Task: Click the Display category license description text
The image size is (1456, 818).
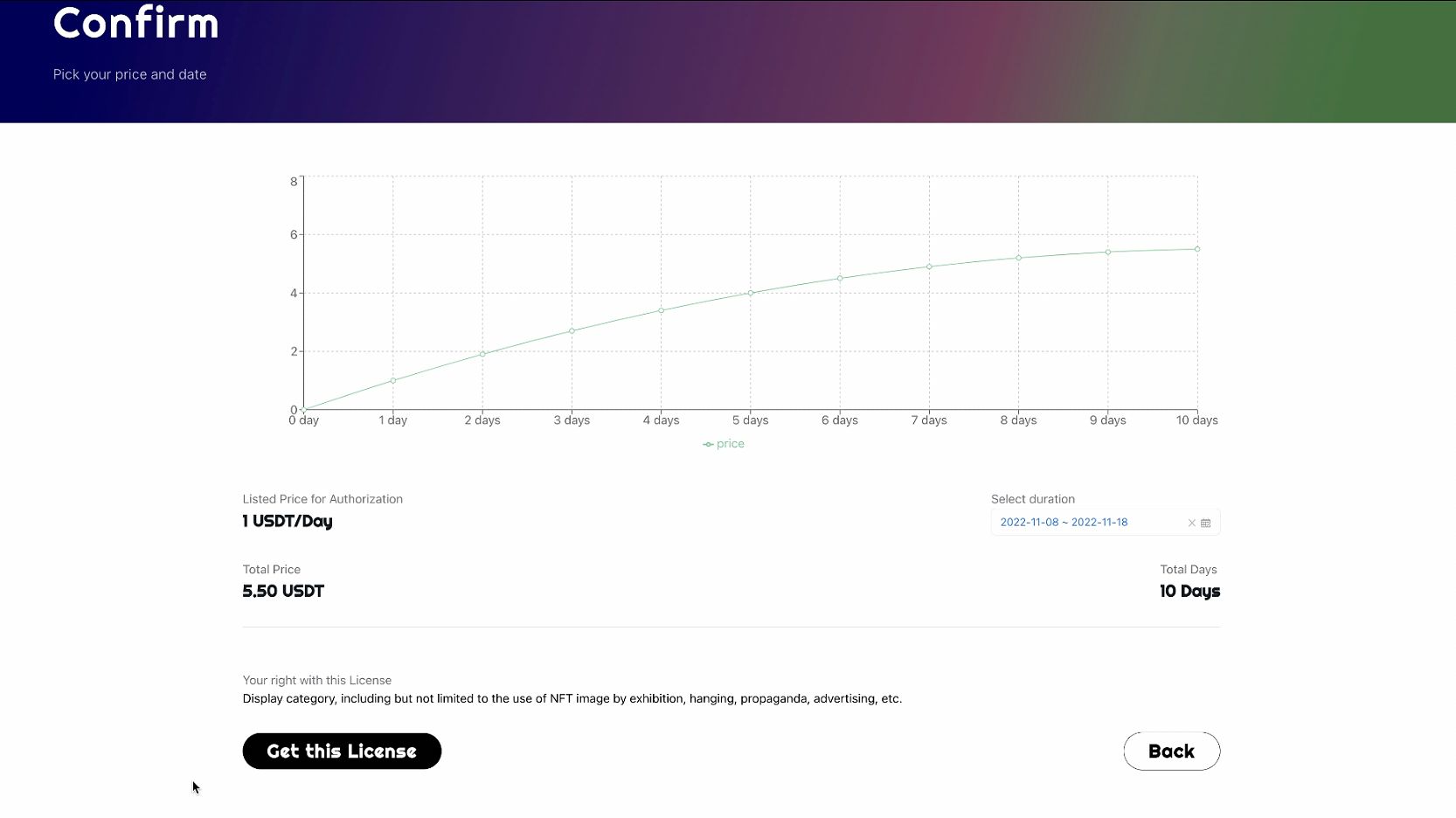Action: click(572, 699)
